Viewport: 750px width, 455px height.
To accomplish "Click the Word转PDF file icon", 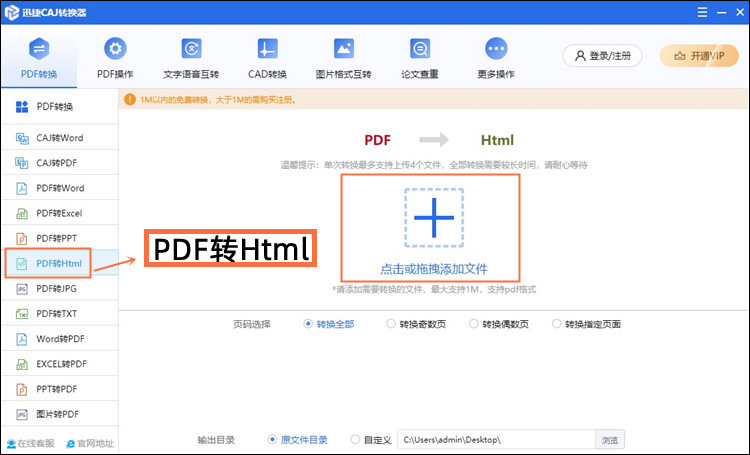I will [22, 339].
